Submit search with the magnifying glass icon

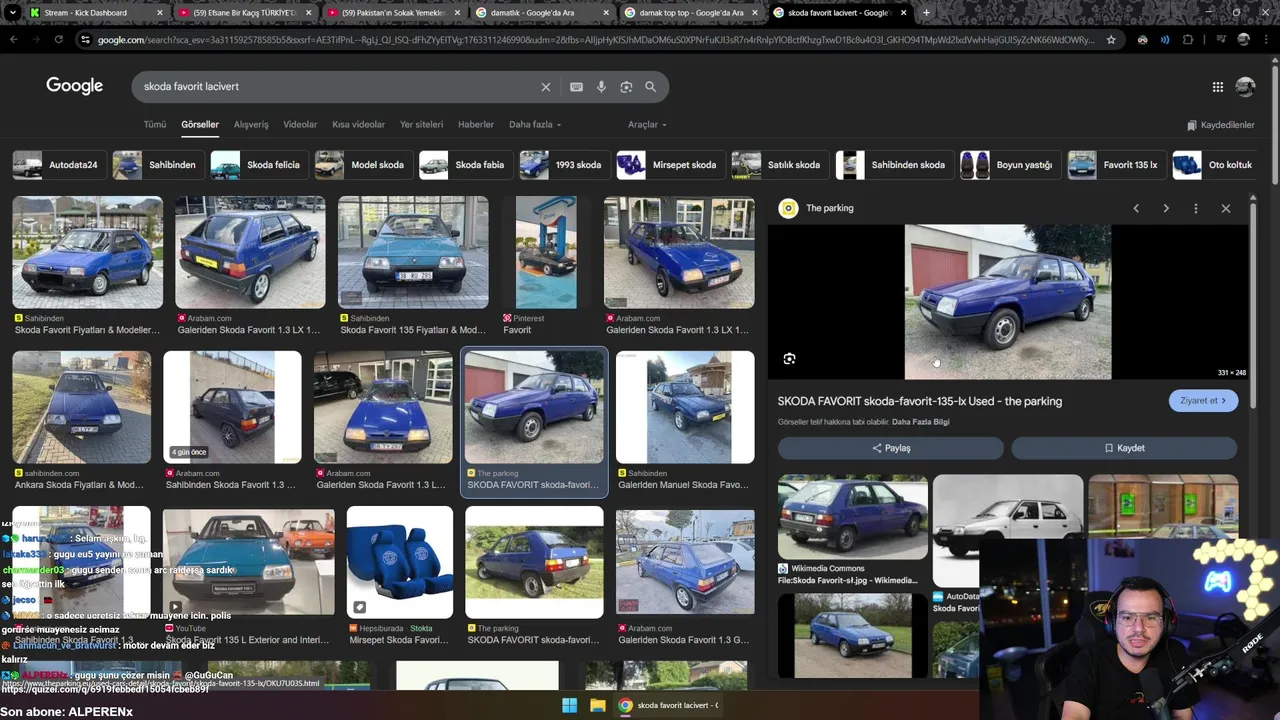[650, 87]
